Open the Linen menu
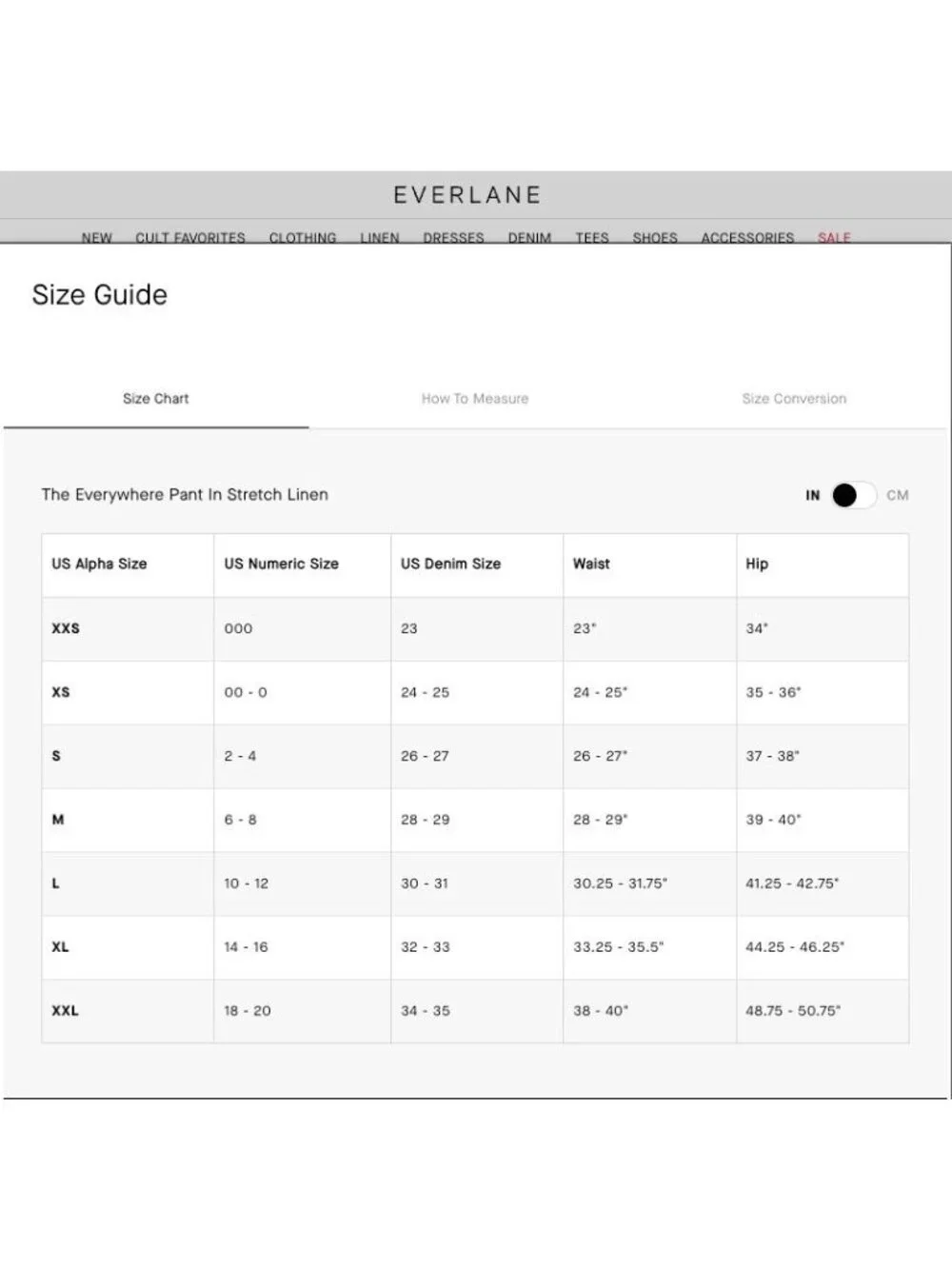Viewport: 952px width, 1269px height. coord(380,237)
